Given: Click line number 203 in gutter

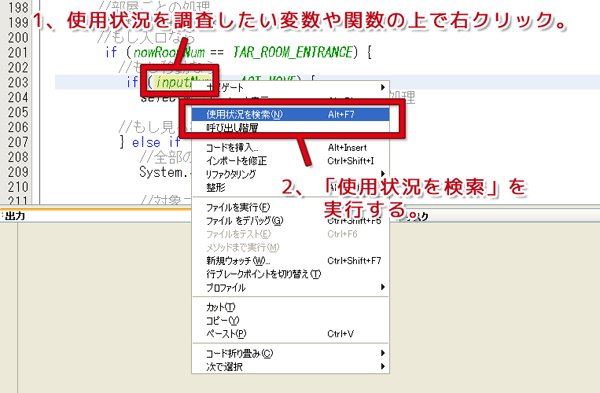Looking at the screenshot, I should coord(18,82).
